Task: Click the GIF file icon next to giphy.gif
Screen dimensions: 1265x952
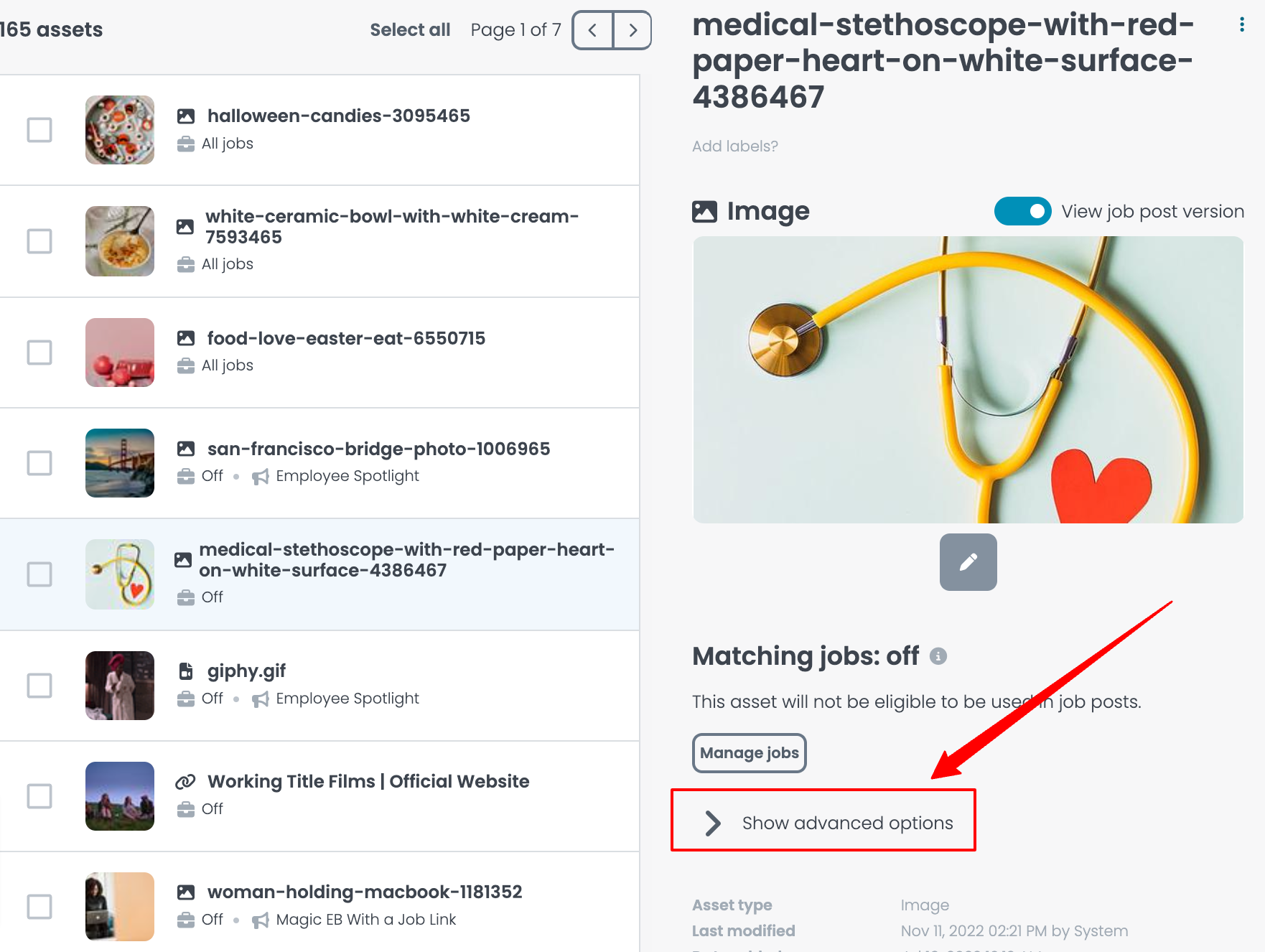Action: coord(186,671)
